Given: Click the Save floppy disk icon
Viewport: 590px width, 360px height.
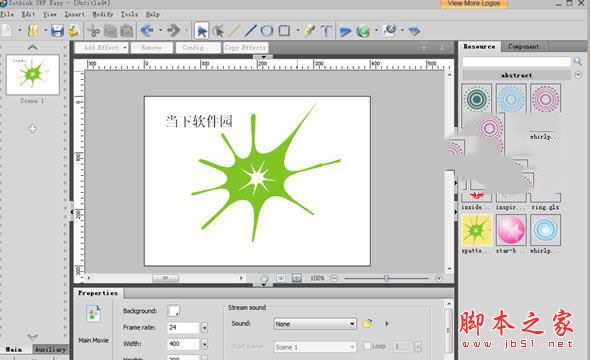Looking at the screenshot, I should [x=57, y=30].
